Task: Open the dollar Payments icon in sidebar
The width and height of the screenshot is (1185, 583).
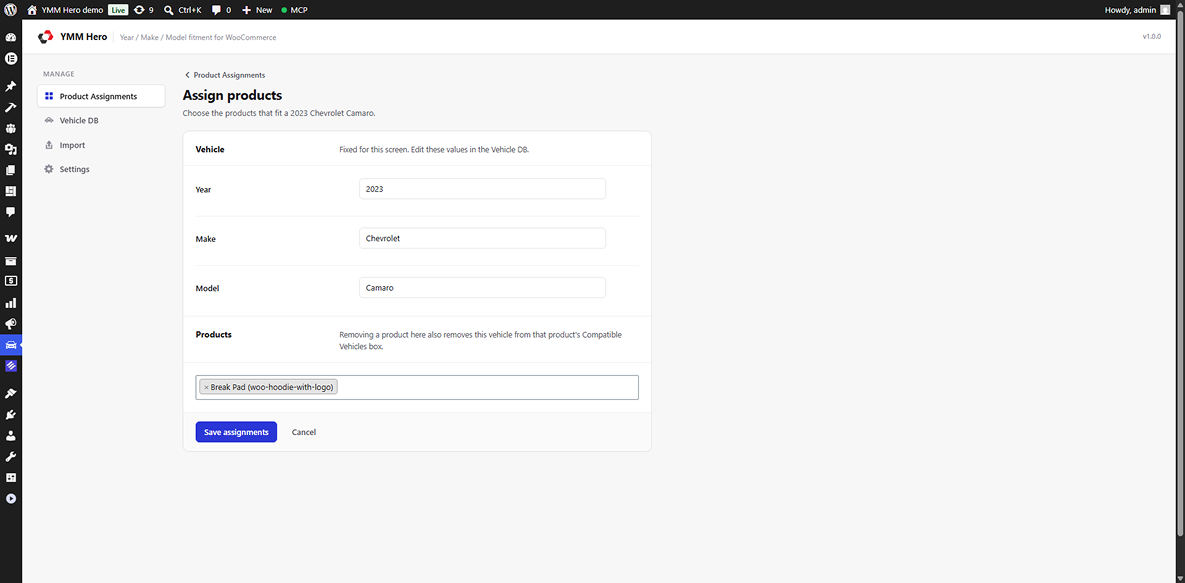Action: (x=11, y=281)
